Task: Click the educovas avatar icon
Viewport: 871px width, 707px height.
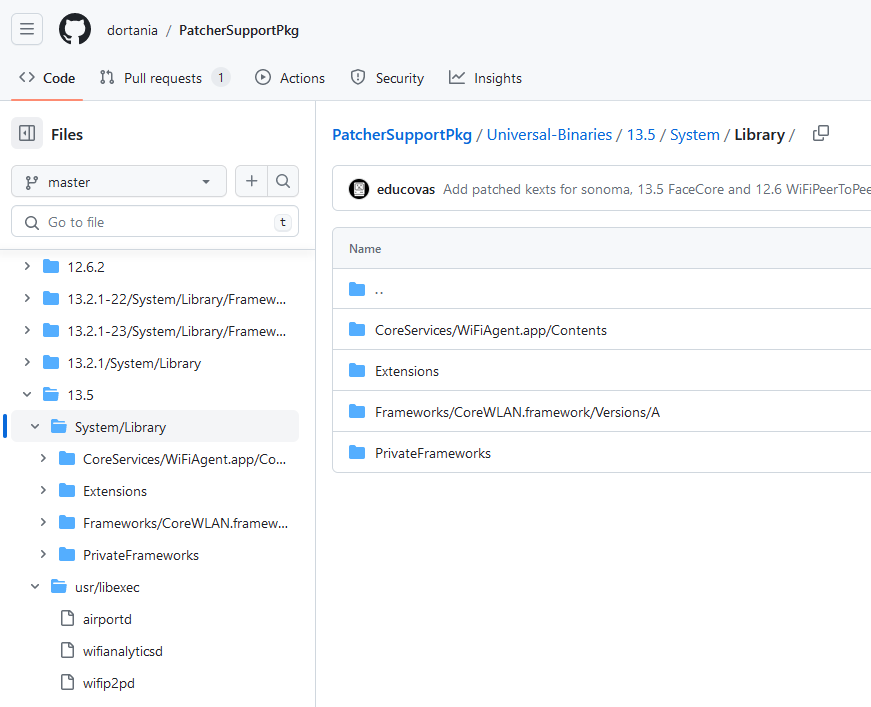Action: [359, 189]
